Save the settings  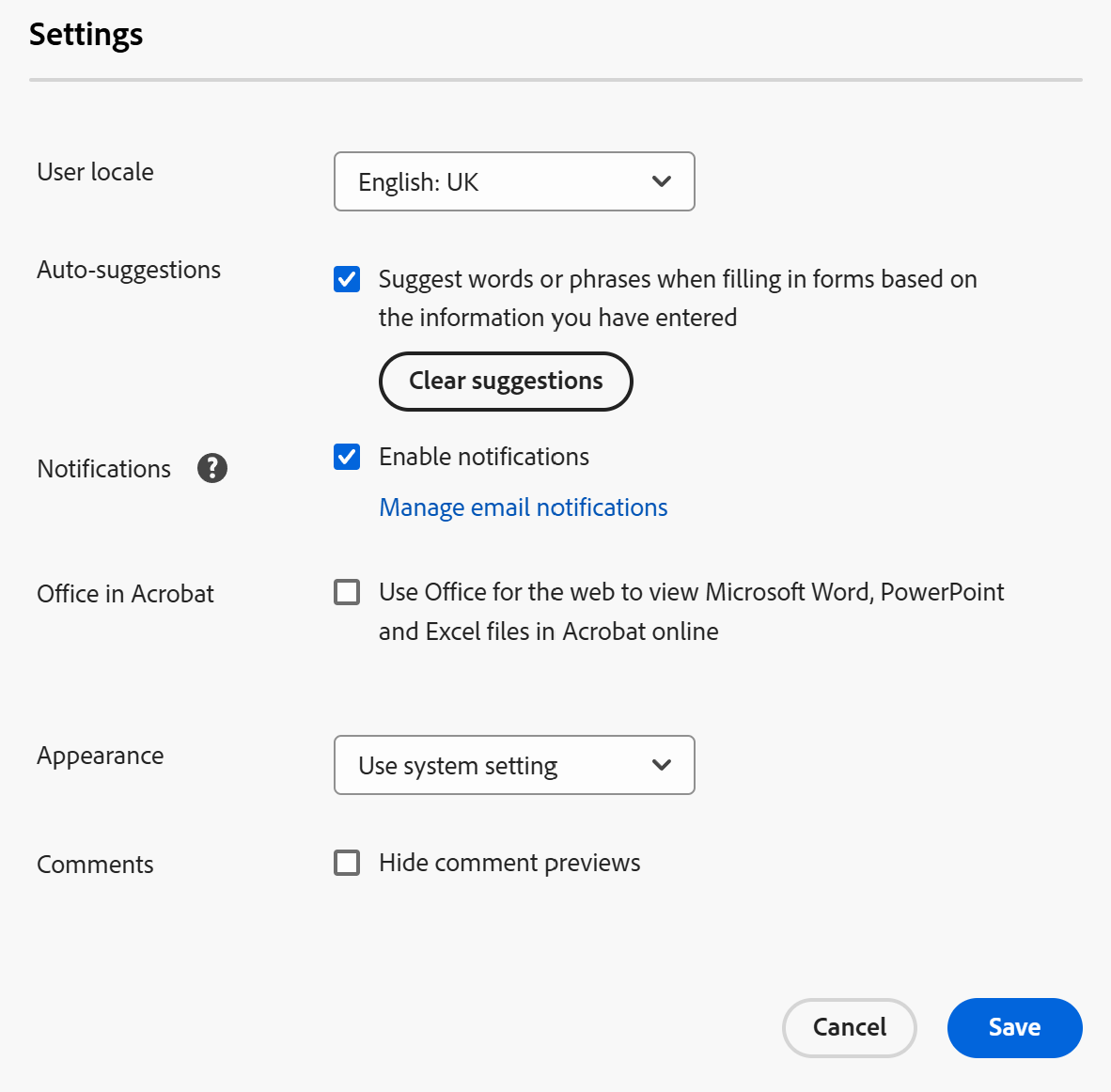(1014, 1027)
